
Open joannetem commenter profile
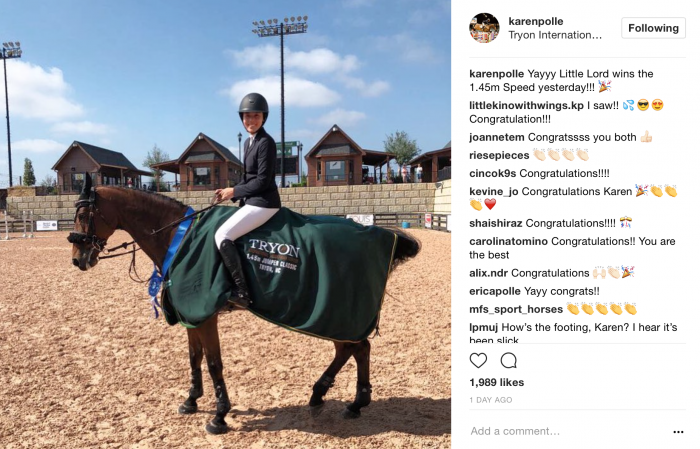click(497, 137)
